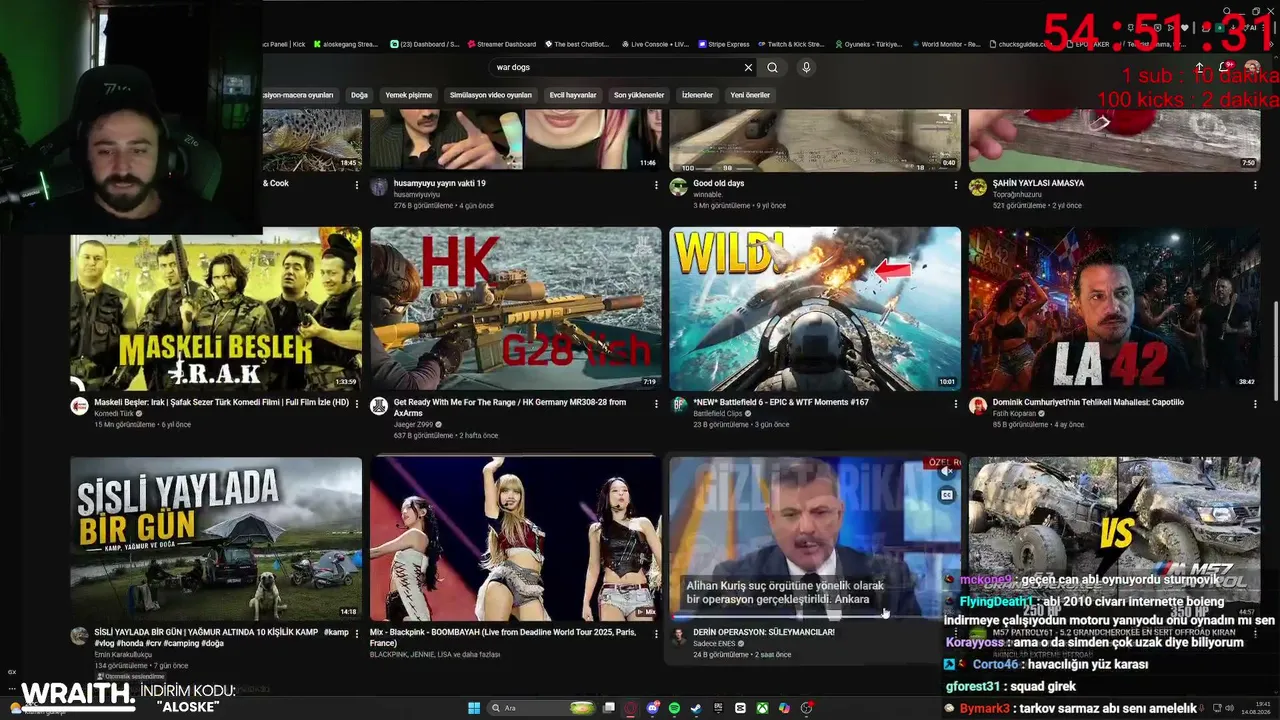Switch to the Streamer Dashboard browser tab
Image resolution: width=1280 pixels, height=720 pixels.
tap(501, 44)
